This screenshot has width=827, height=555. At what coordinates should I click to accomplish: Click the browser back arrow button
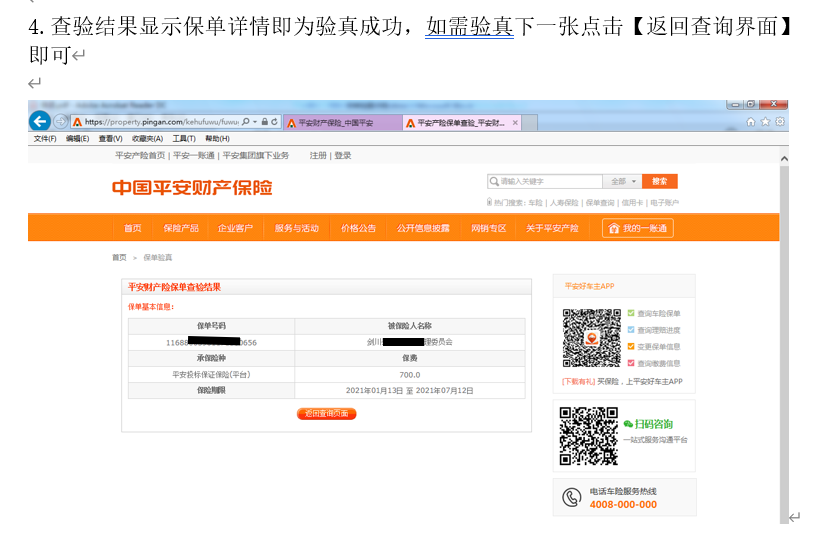click(x=40, y=122)
